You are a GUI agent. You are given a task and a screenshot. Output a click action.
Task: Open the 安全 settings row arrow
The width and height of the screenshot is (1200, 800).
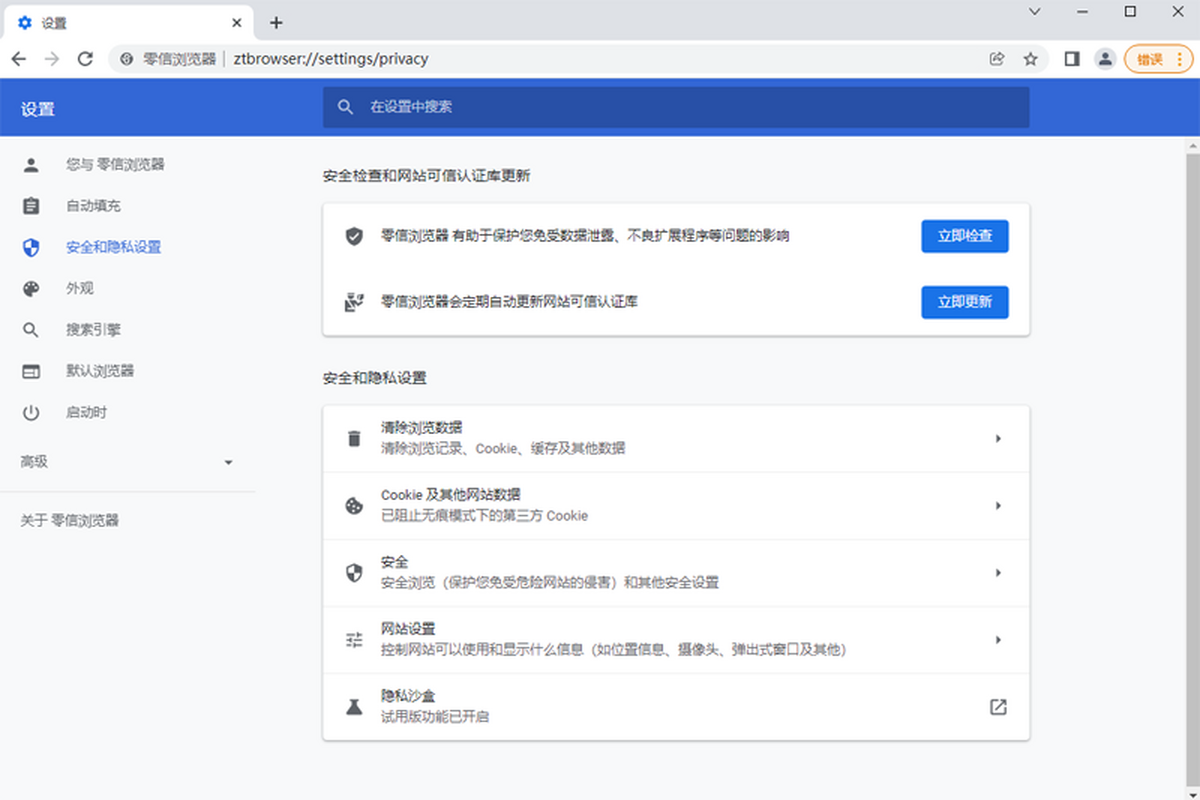click(x=997, y=573)
